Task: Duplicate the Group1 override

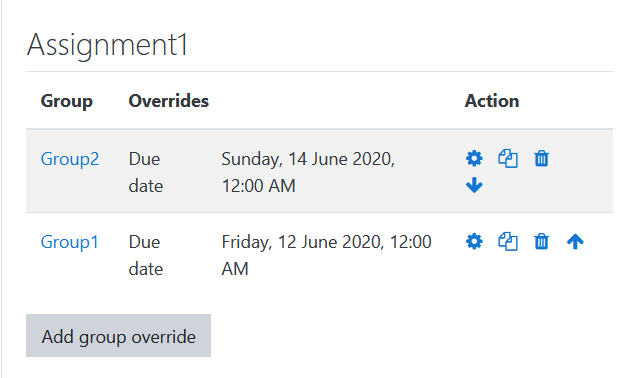Action: click(508, 242)
